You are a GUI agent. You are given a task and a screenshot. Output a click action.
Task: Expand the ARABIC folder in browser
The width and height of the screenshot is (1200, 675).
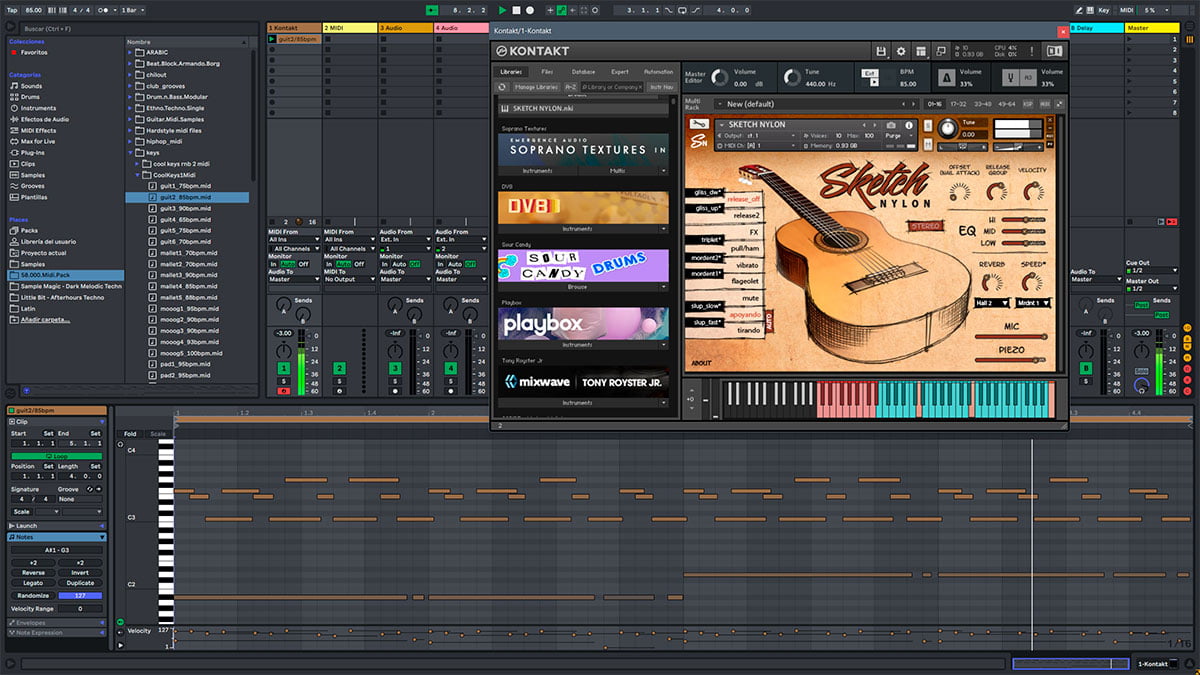click(x=130, y=51)
